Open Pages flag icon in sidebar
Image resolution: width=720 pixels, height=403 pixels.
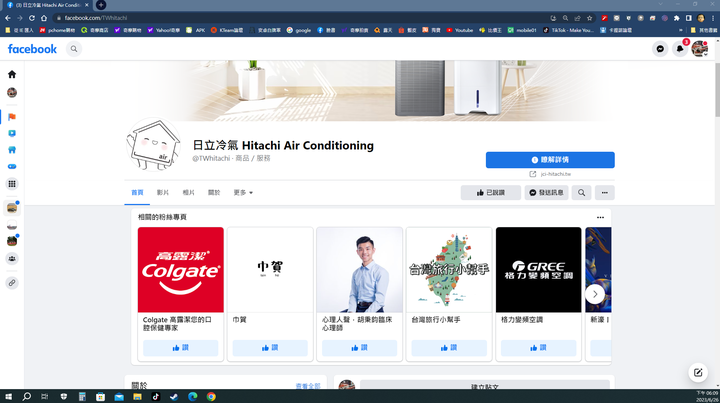coord(12,117)
